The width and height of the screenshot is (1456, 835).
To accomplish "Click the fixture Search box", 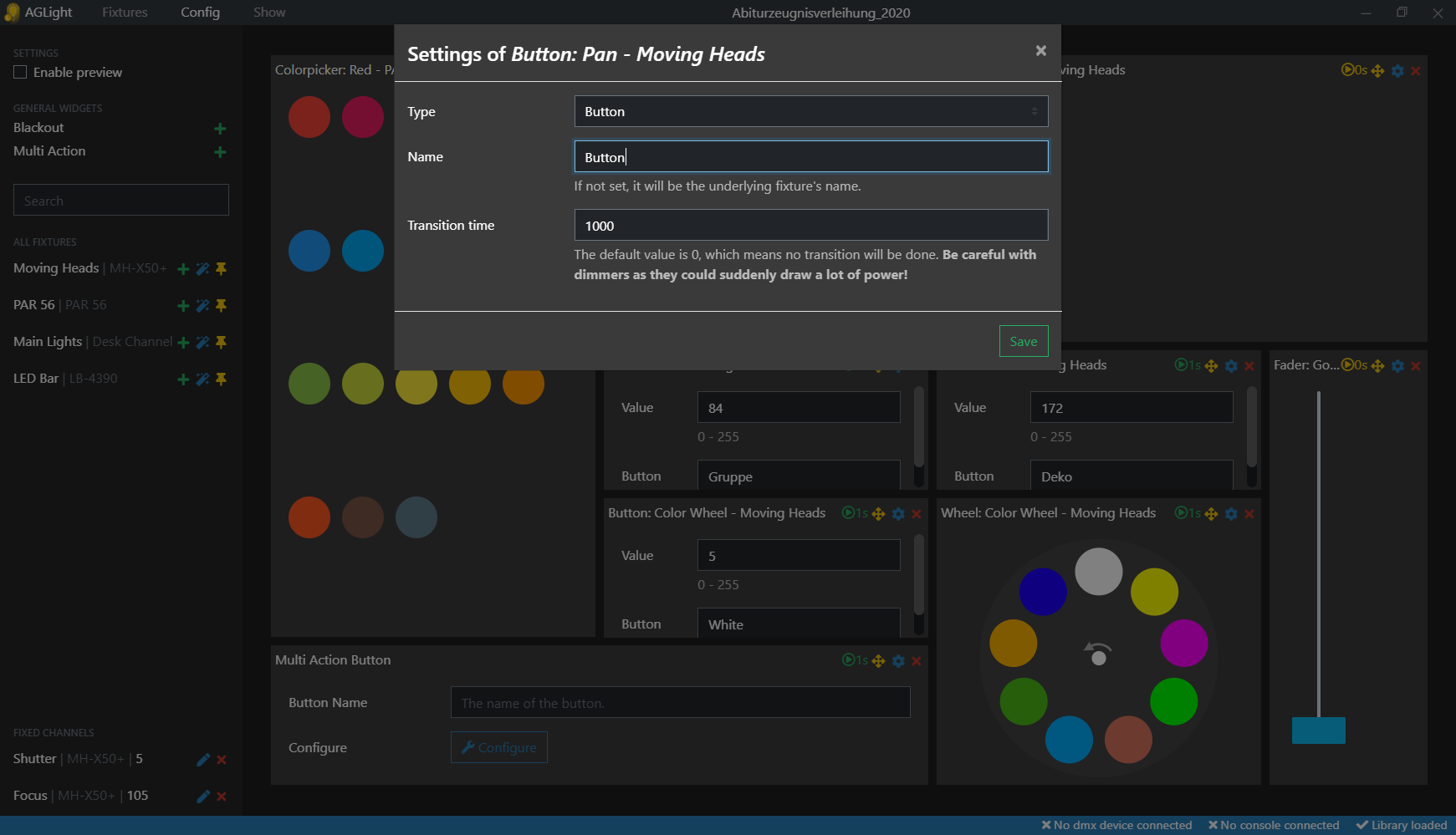I will click(x=121, y=201).
